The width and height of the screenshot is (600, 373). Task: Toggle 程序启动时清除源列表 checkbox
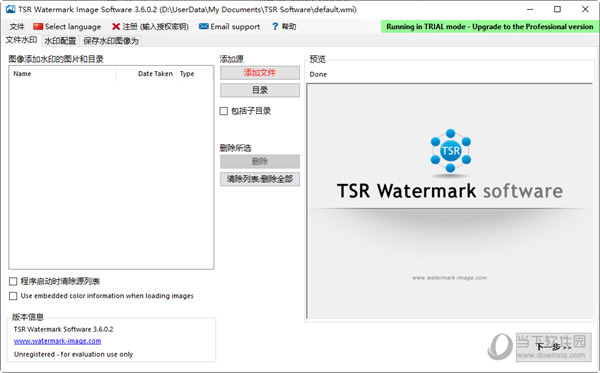click(x=13, y=282)
